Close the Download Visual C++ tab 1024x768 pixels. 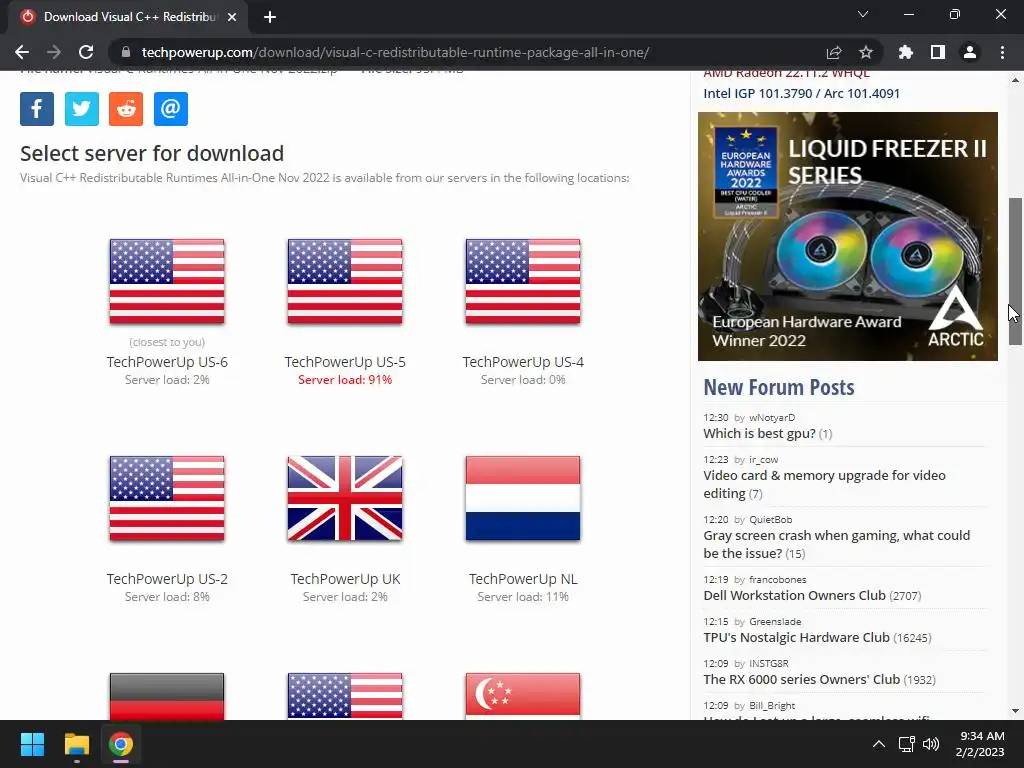(232, 17)
